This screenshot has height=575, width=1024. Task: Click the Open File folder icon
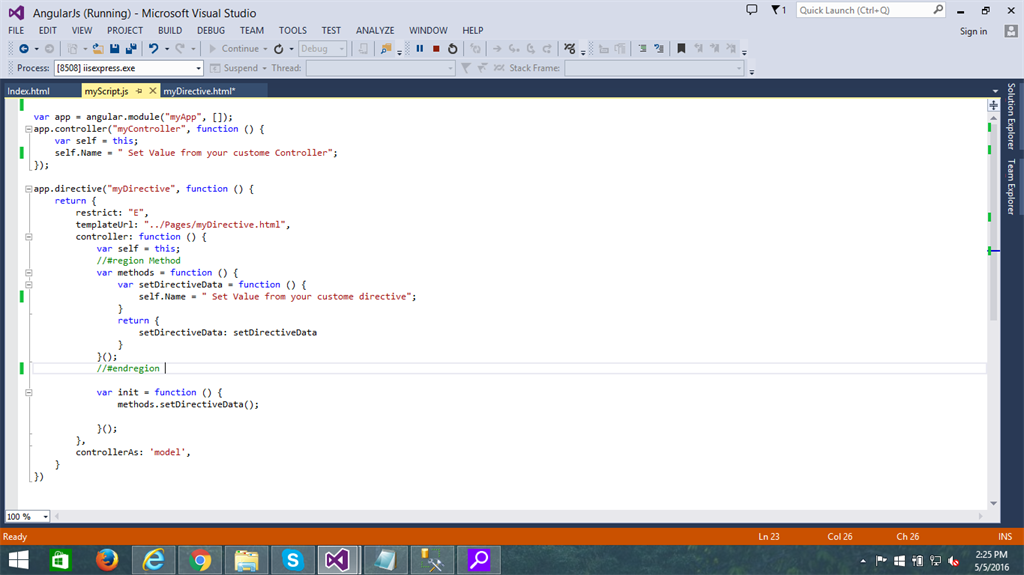[98, 49]
